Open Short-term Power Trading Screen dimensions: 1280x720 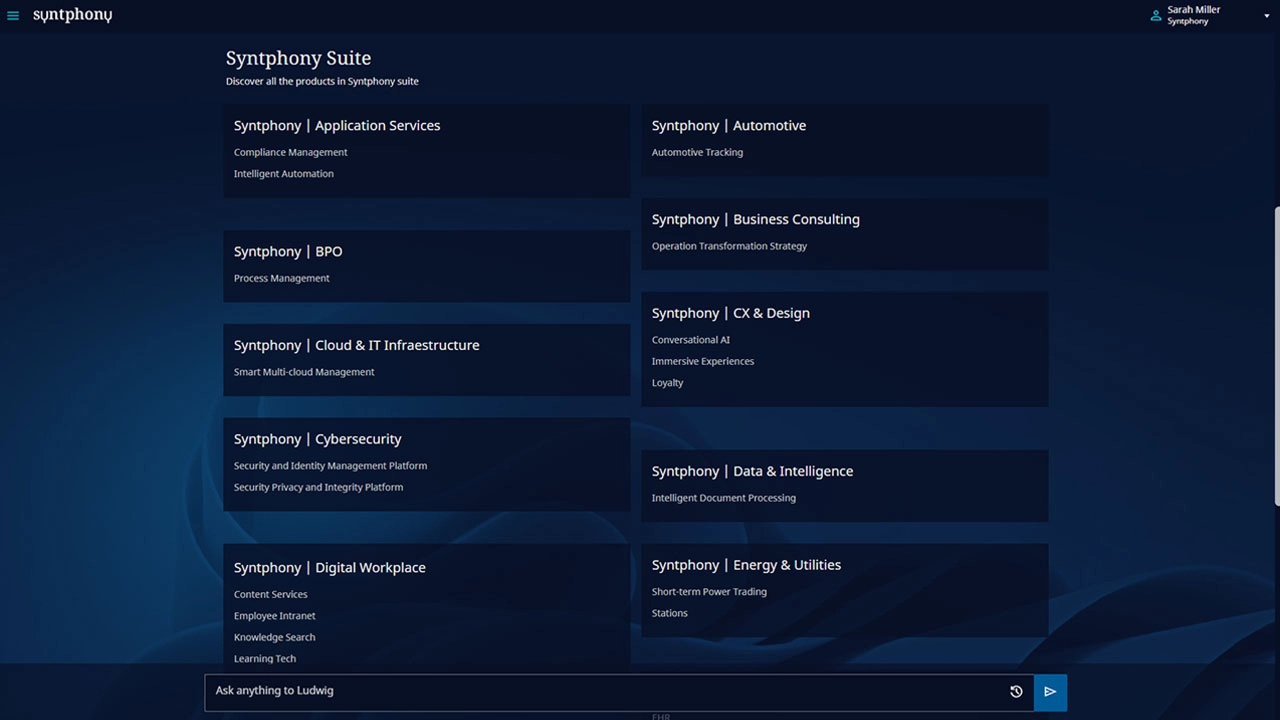coord(709,592)
